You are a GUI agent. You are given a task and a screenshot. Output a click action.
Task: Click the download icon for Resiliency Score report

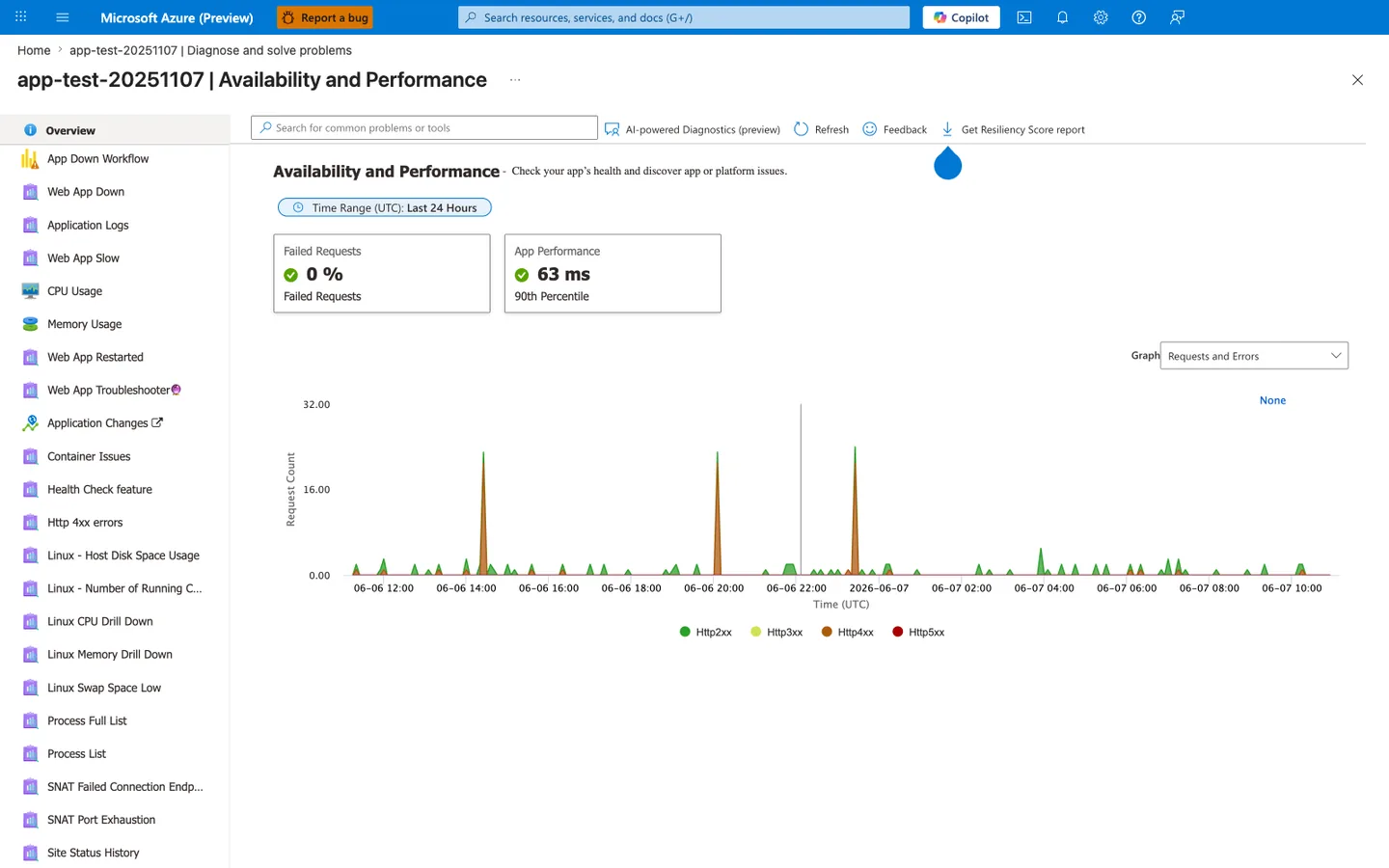tap(947, 129)
